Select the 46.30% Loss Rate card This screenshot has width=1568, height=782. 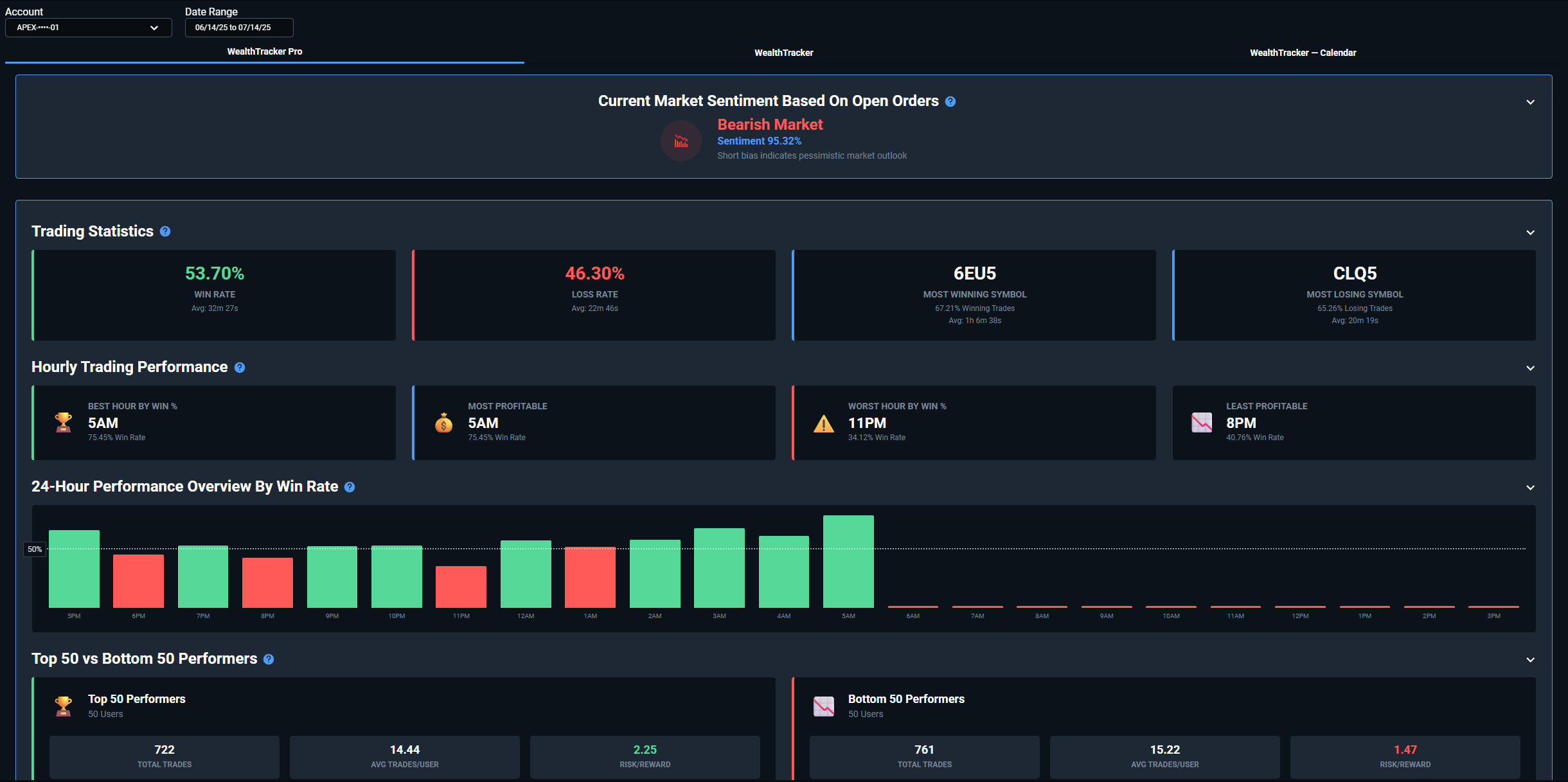(x=594, y=295)
